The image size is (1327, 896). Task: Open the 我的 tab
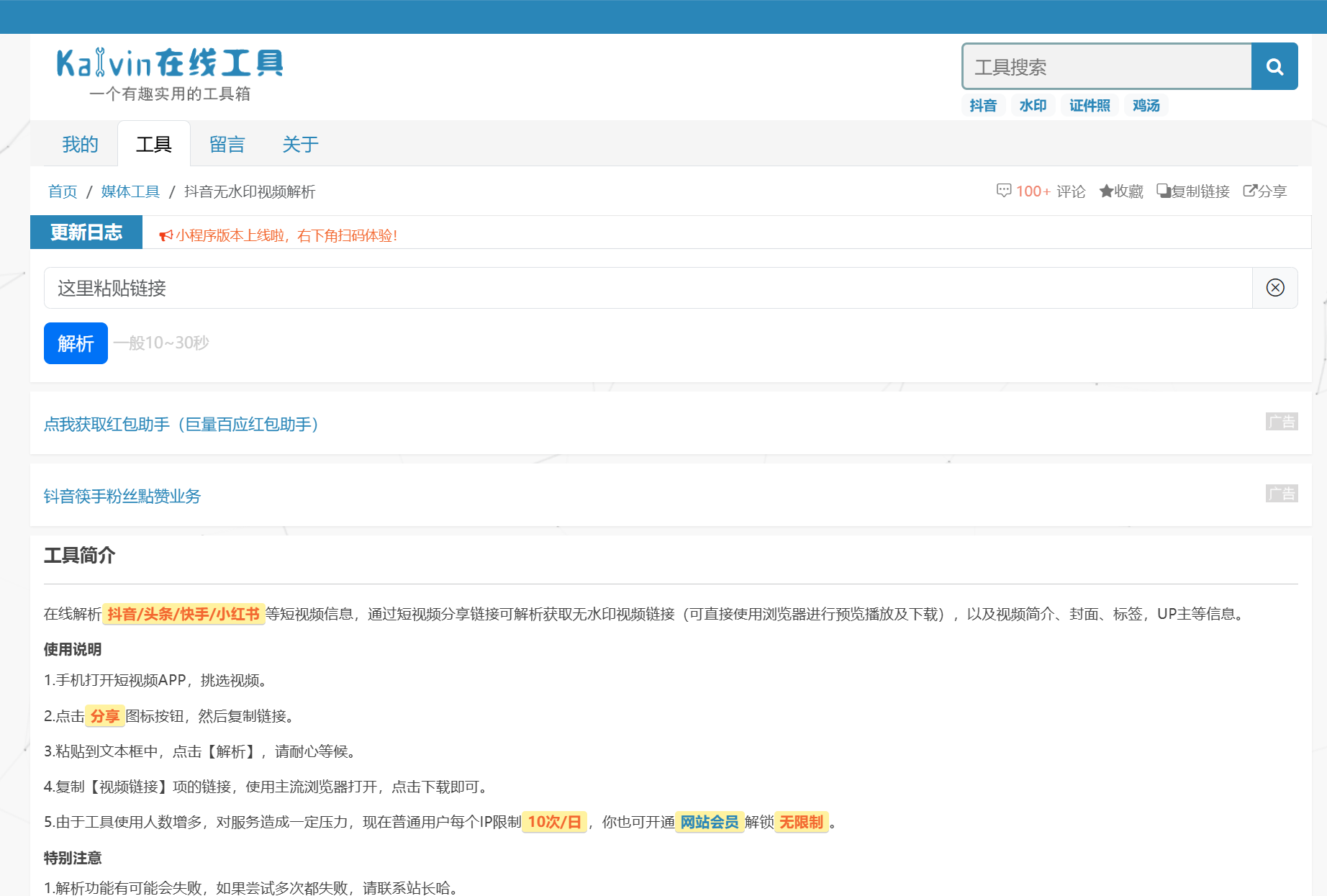80,144
